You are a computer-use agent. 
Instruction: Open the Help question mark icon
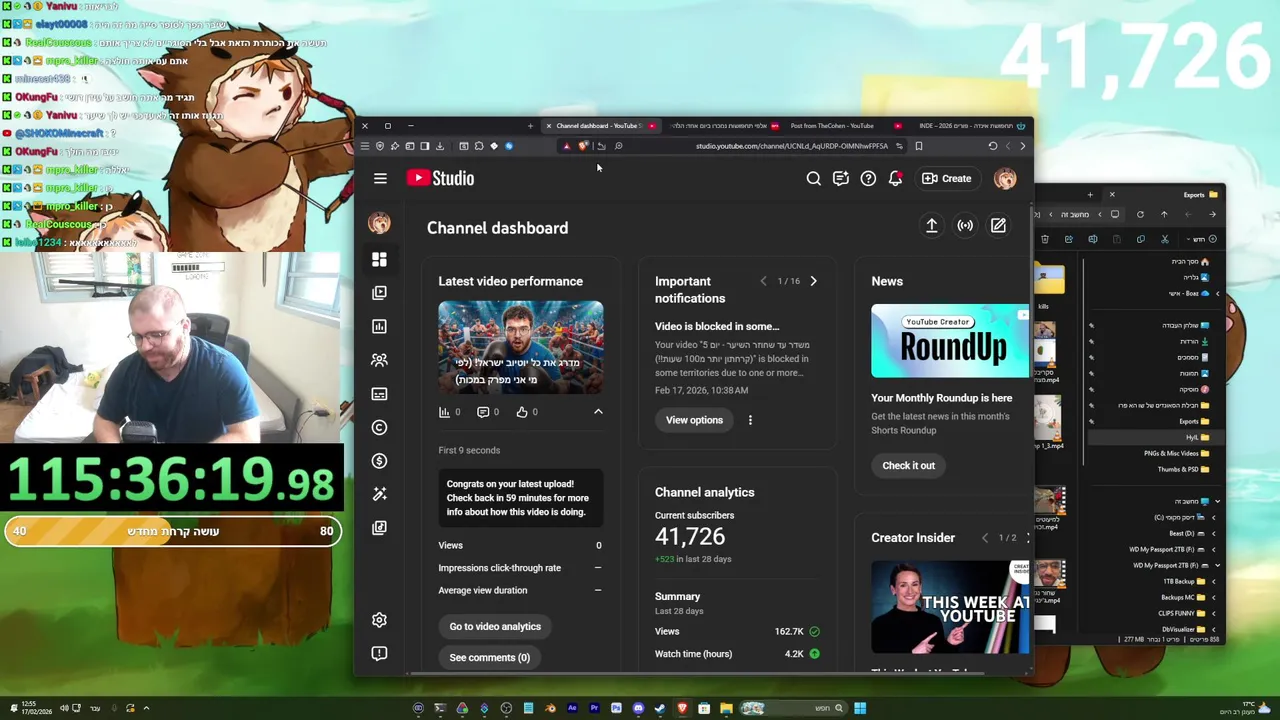868,179
